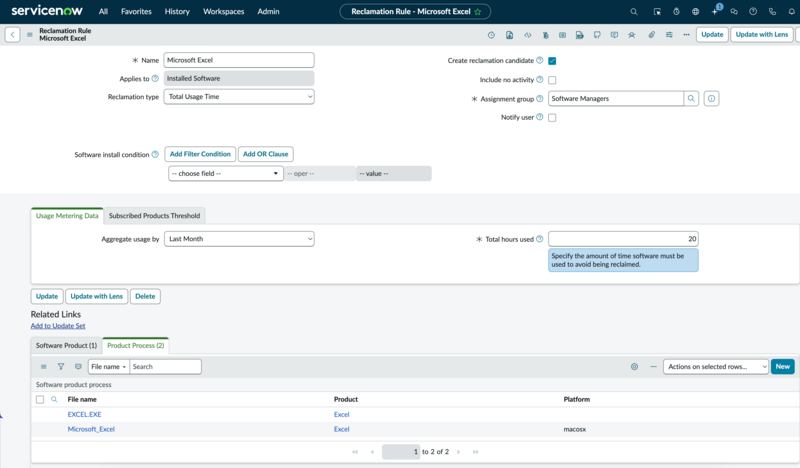Go back using the left chevron button
This screenshot has width=800, height=468.
point(12,35)
